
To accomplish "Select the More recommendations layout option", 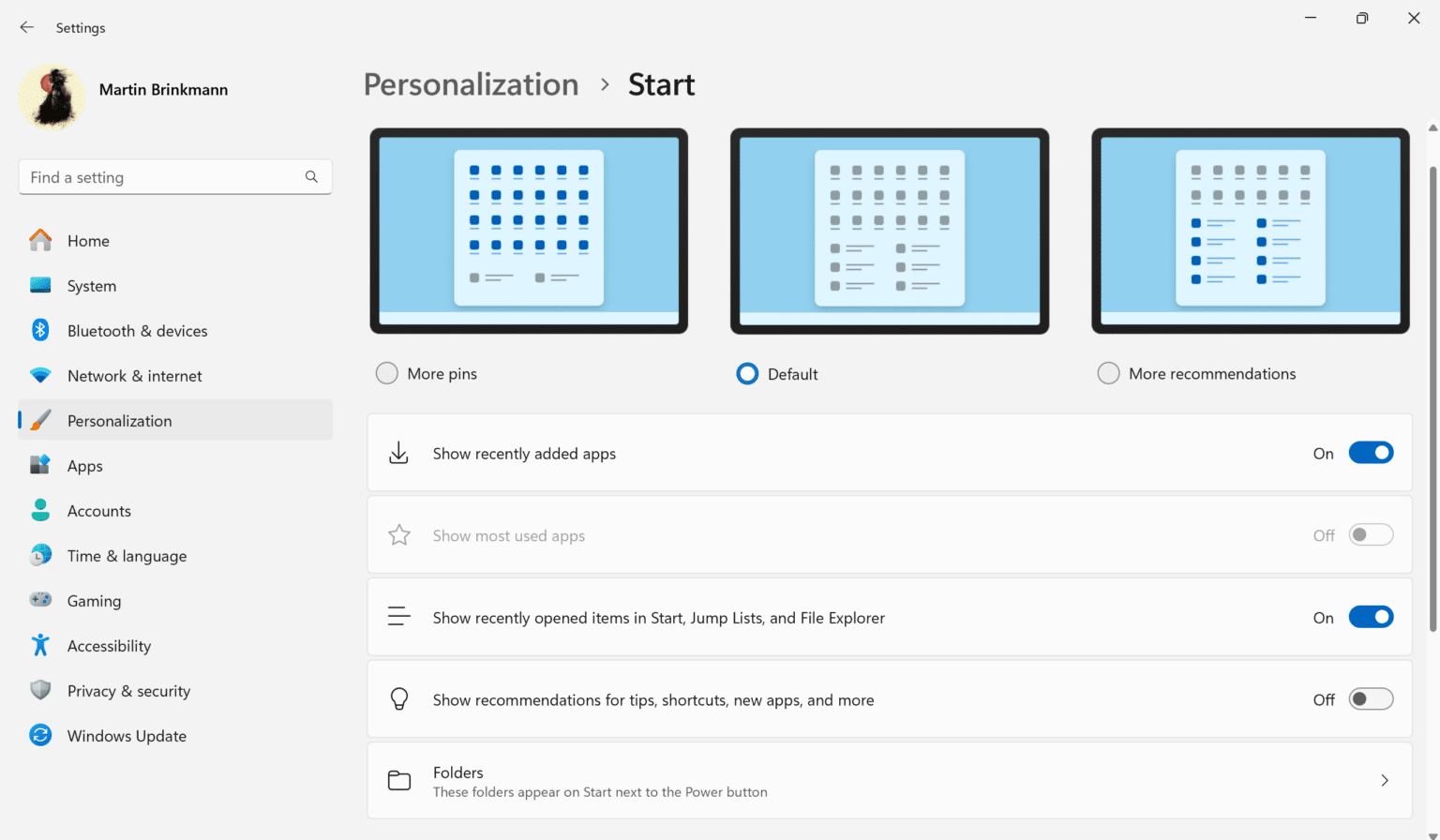I will (1108, 373).
